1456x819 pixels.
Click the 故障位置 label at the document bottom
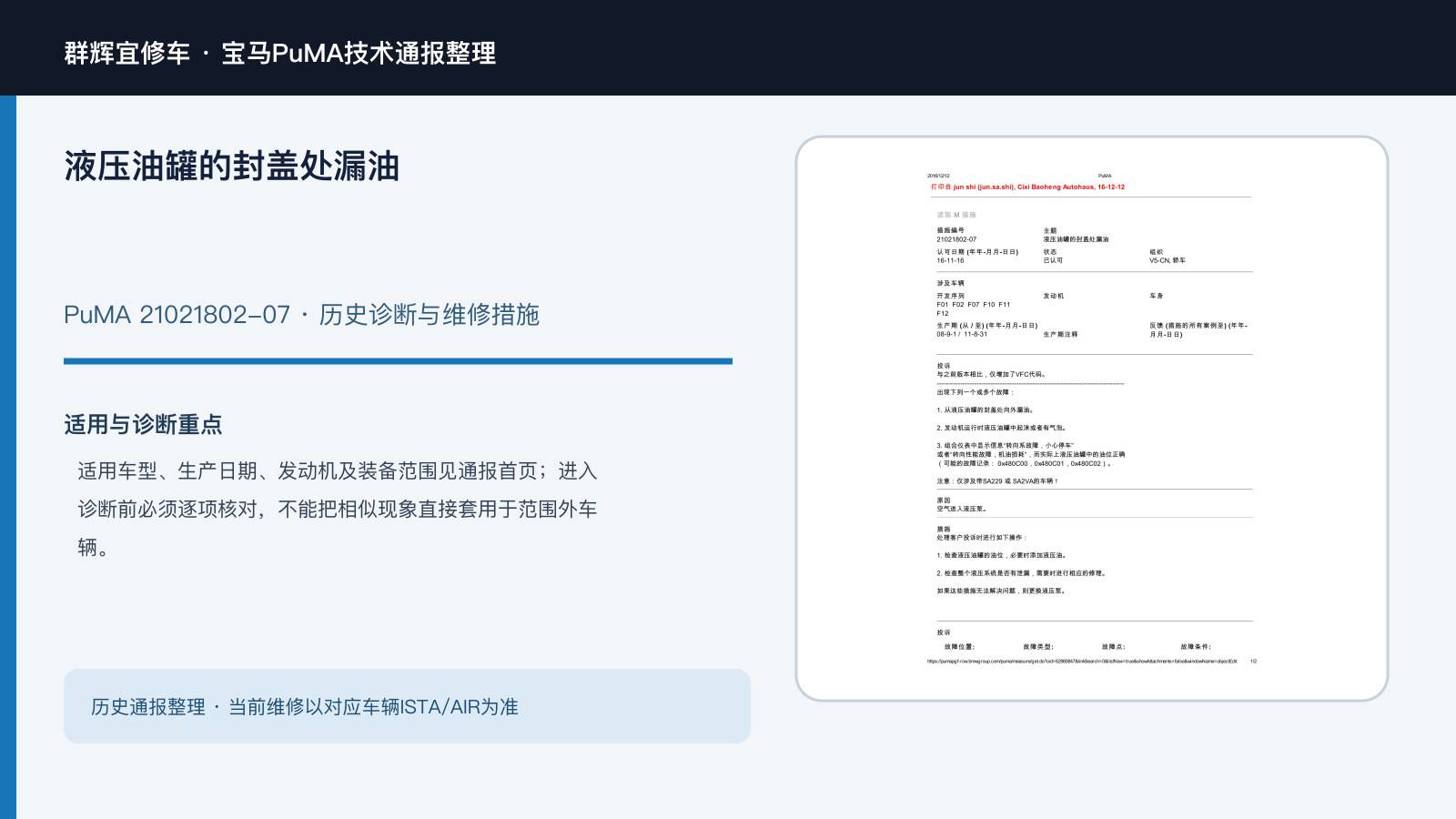pos(960,647)
